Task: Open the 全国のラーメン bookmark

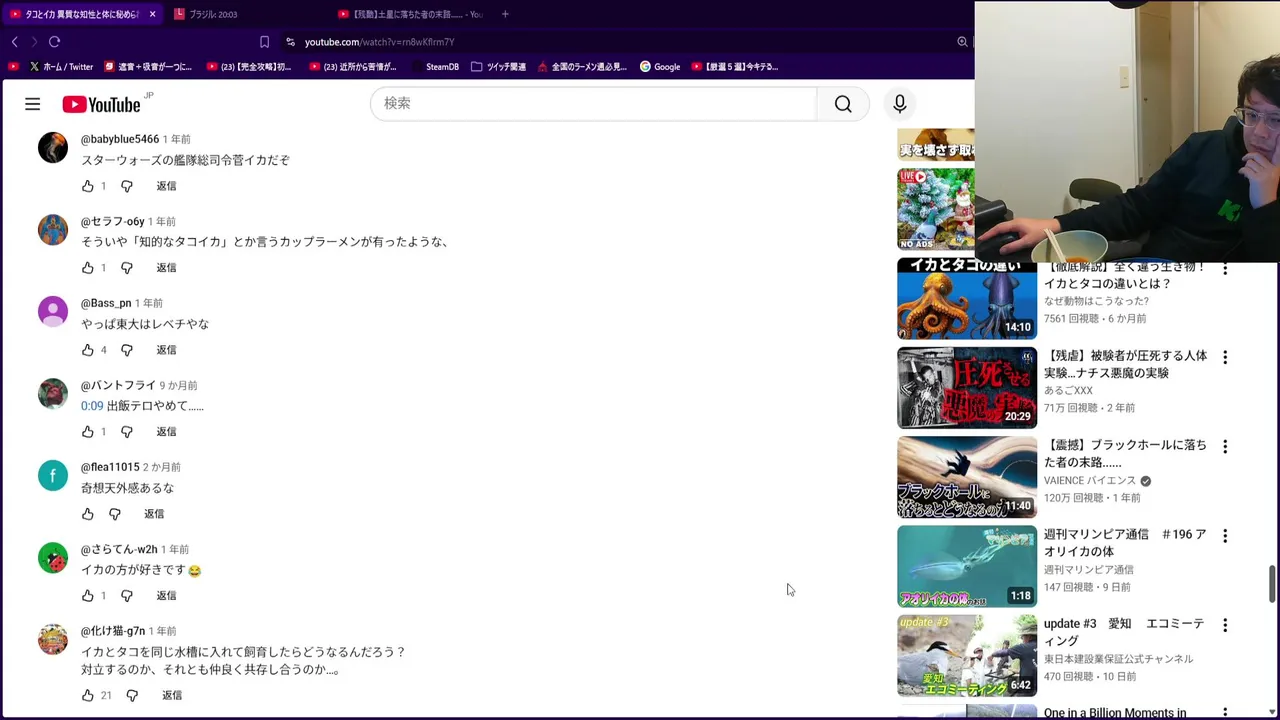Action: 582,67
